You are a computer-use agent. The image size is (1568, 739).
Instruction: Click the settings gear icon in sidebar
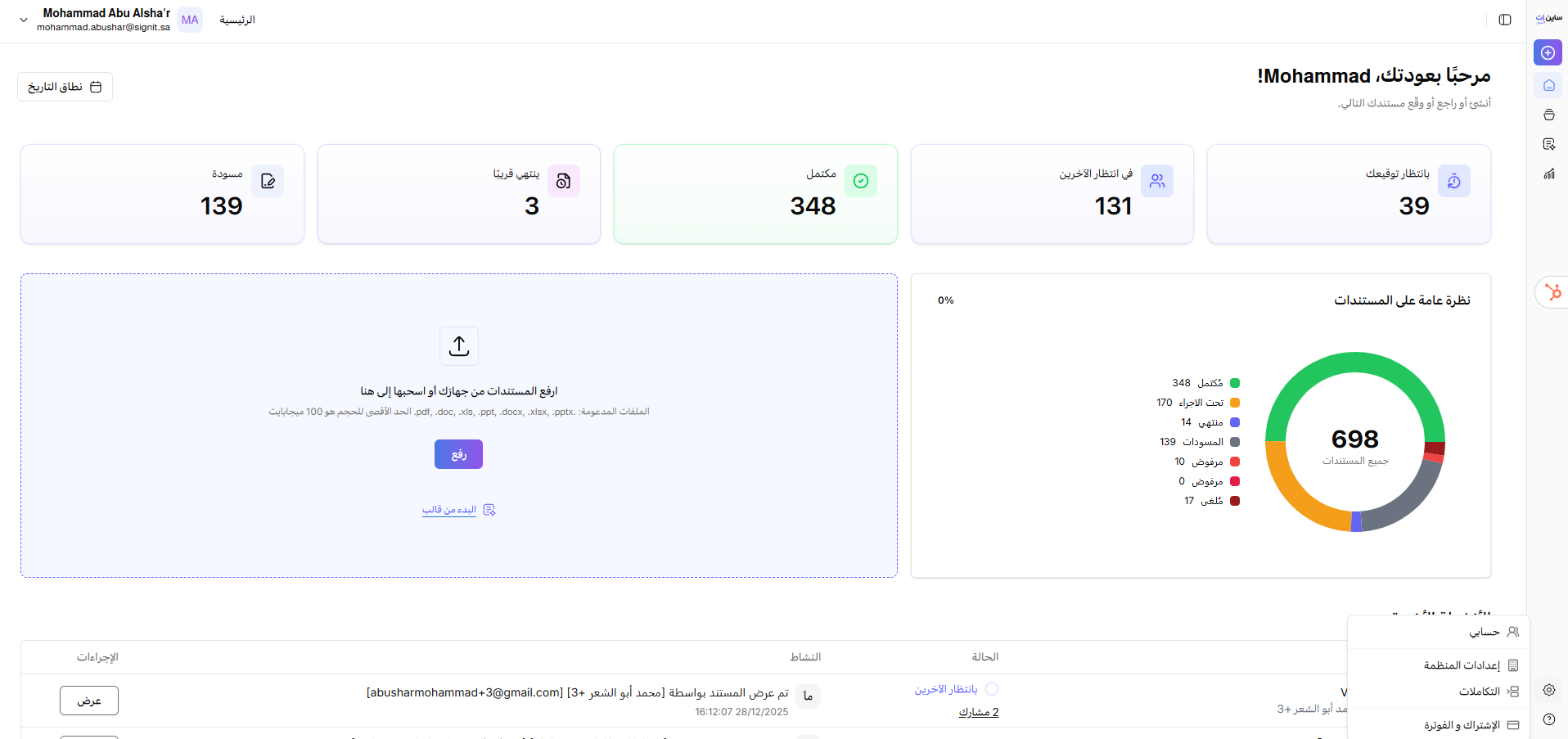tap(1548, 690)
